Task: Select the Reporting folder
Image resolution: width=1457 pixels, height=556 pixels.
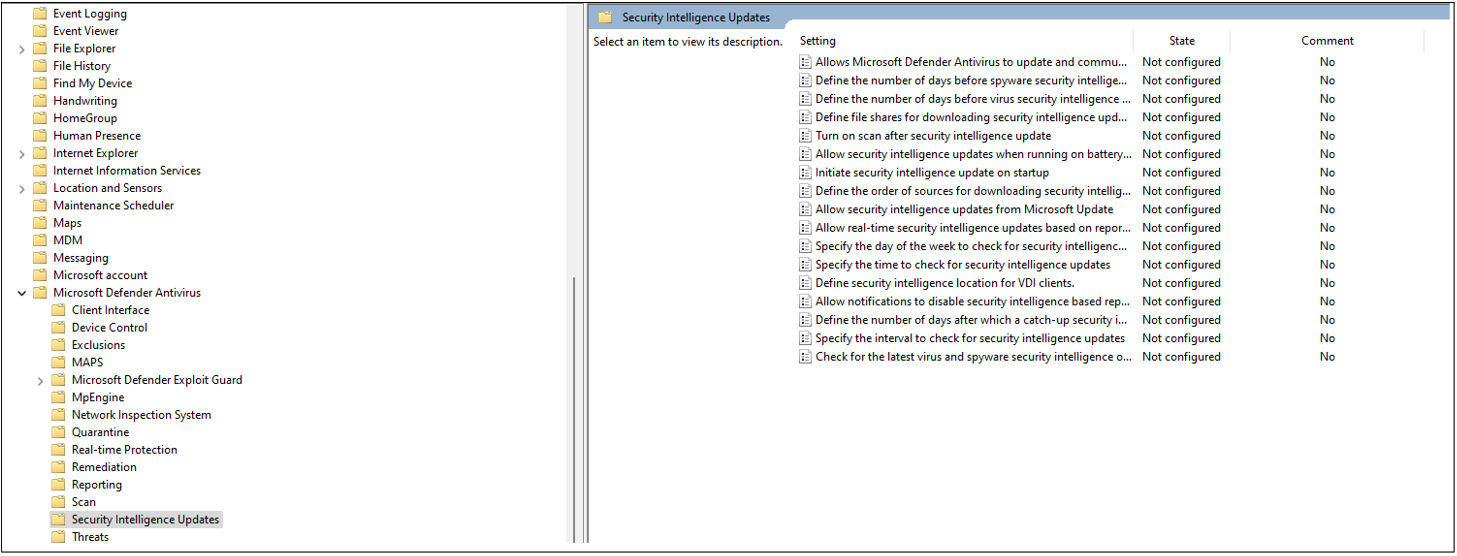Action: pos(97,485)
